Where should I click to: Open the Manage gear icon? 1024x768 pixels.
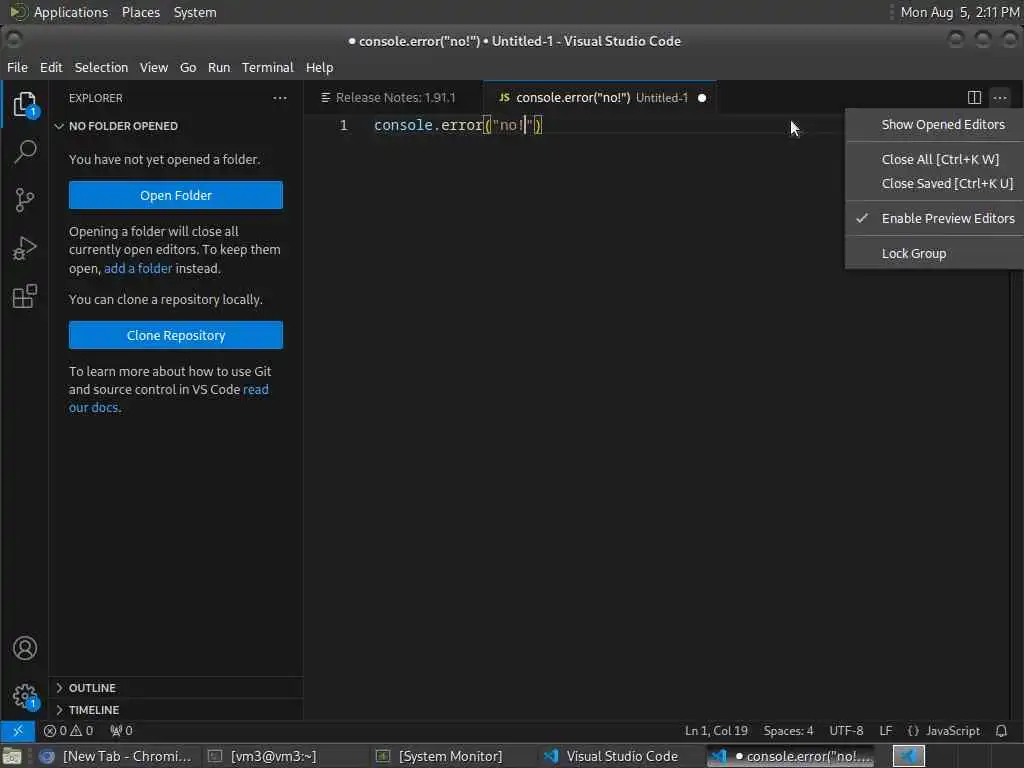click(25, 696)
